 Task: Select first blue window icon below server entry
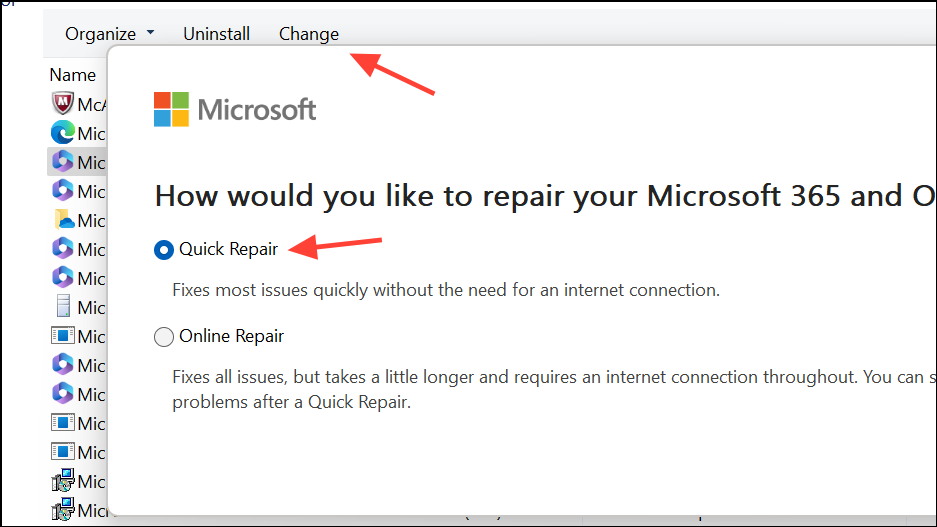click(x=63, y=336)
